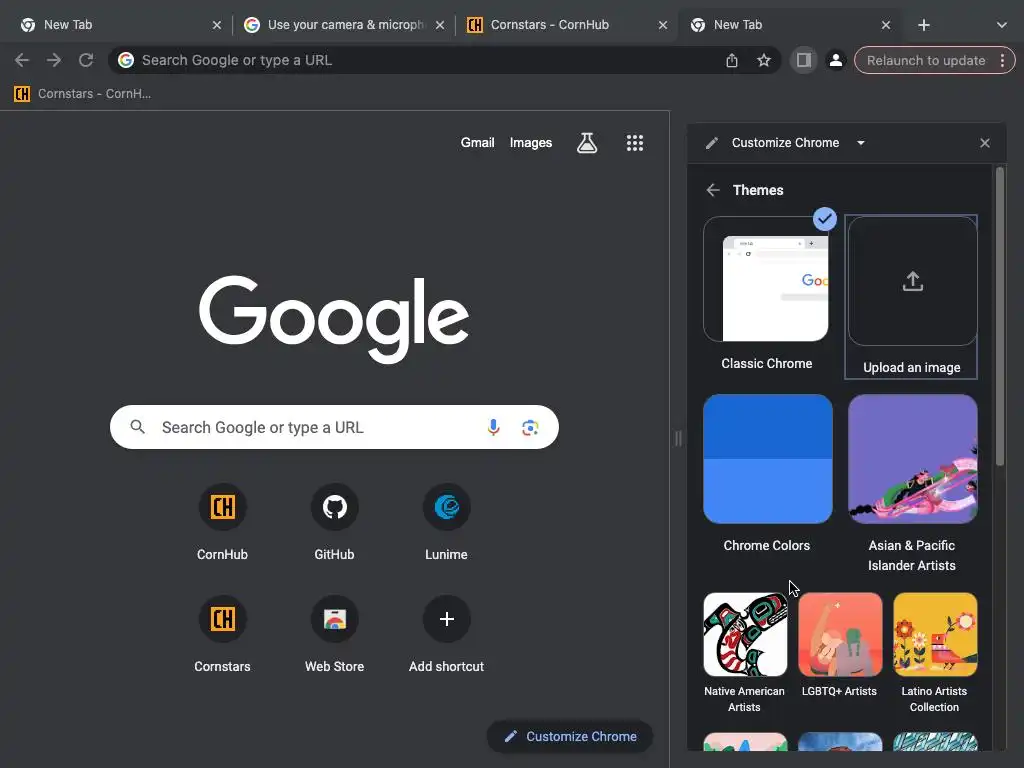This screenshot has width=1024, height=768.
Task: Open the Web Store shortcut tile
Action: click(334, 634)
